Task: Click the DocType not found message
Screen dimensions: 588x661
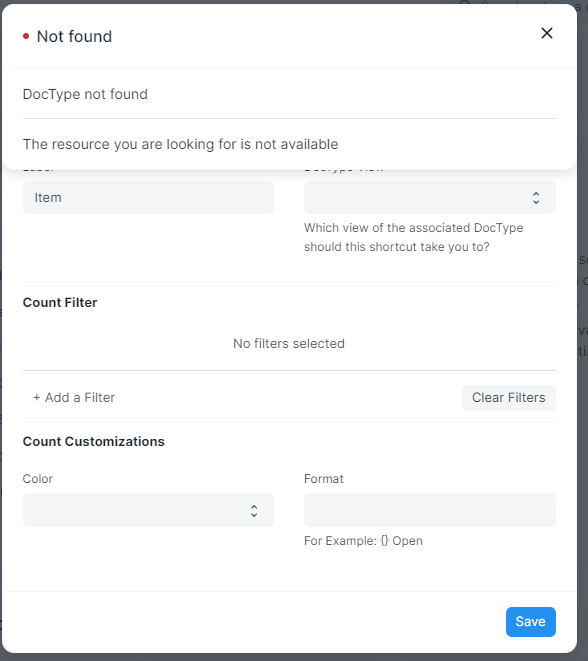Action: pos(85,94)
